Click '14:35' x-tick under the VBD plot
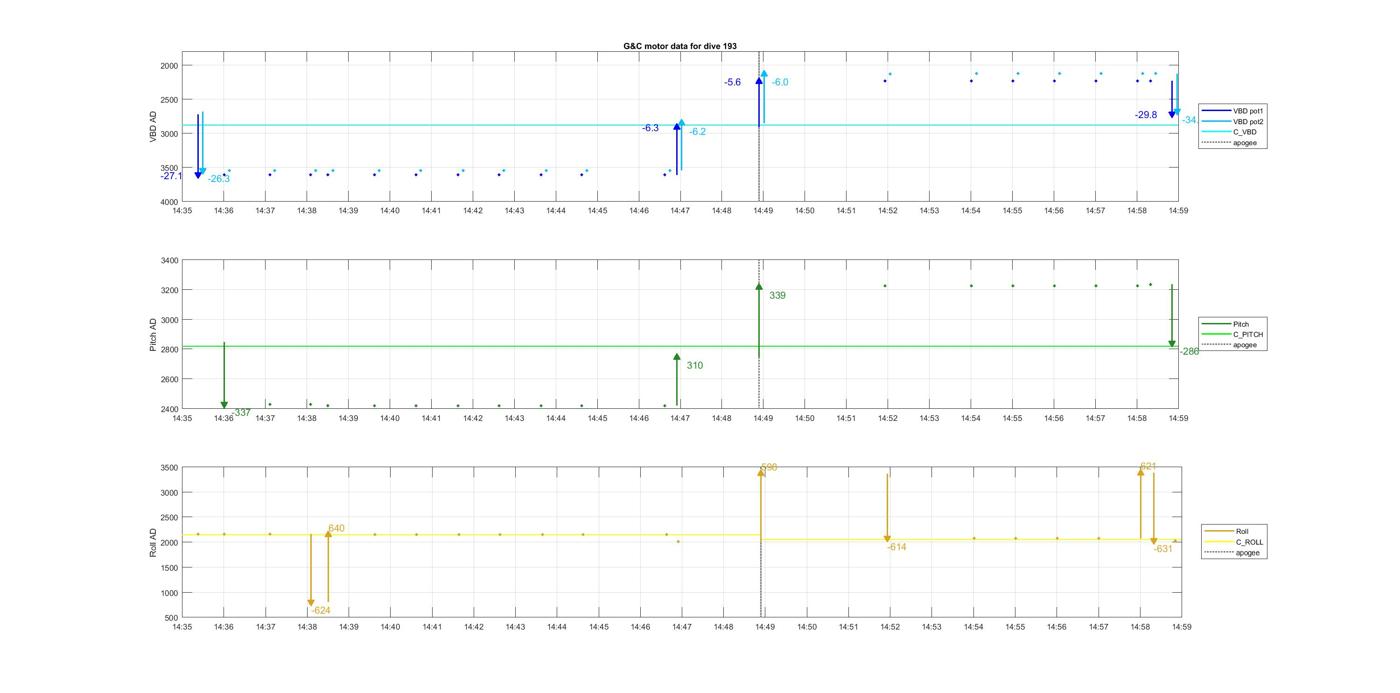Viewport: 1400px width, 693px height. pos(182,211)
